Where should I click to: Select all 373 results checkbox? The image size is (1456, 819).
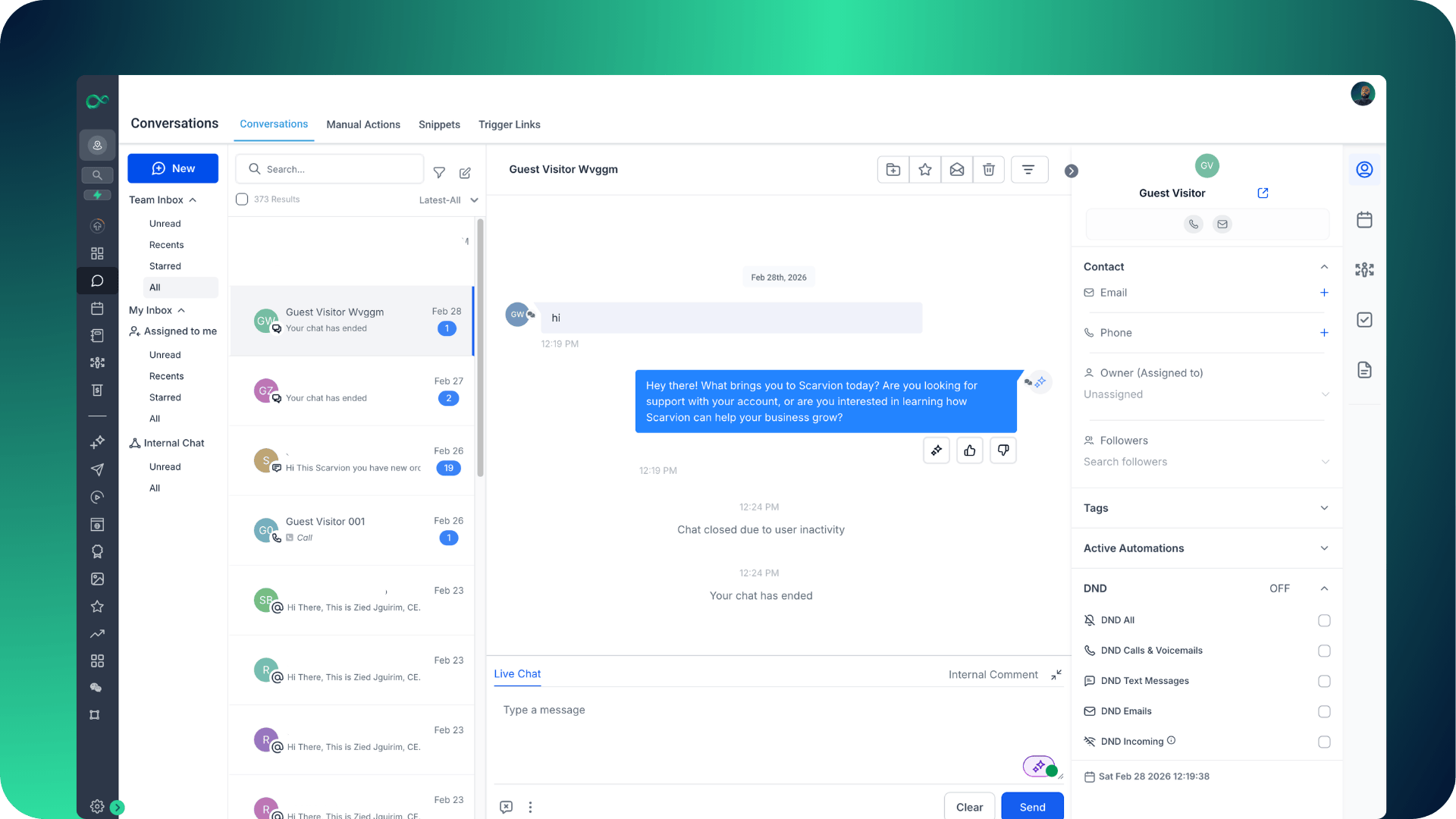[x=242, y=199]
